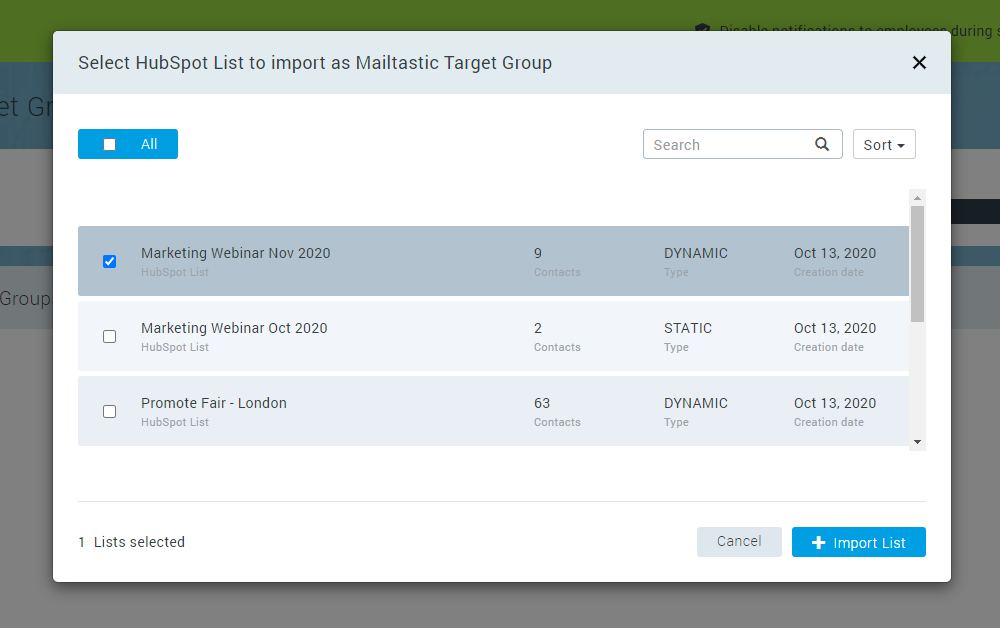The height and width of the screenshot is (628, 1000).
Task: Check Promote Fair - London checkbox
Action: (110, 411)
